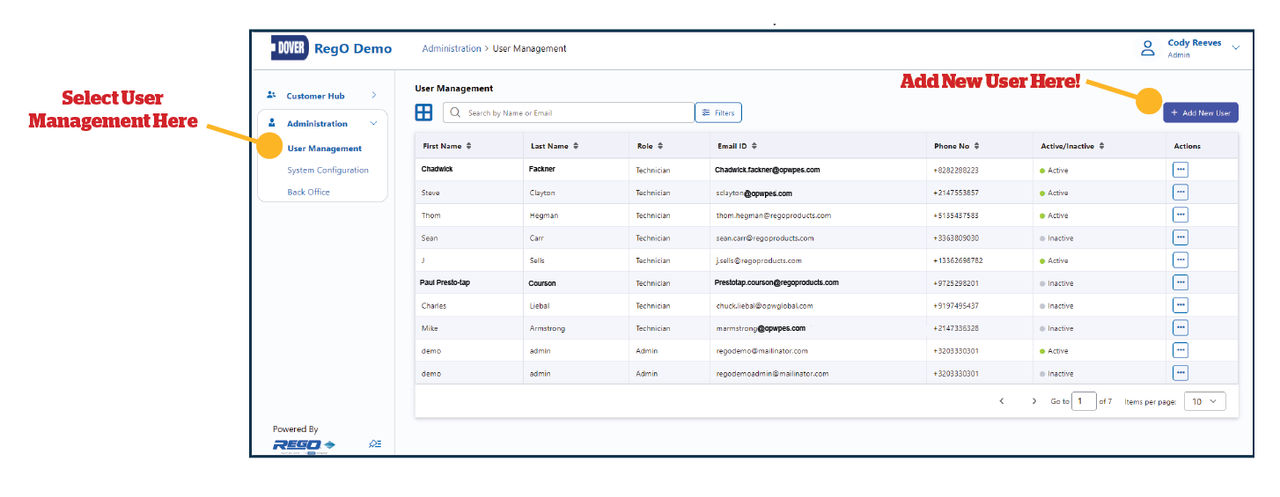
Task: Collapse the Administration sidebar section
Action: (x=373, y=123)
